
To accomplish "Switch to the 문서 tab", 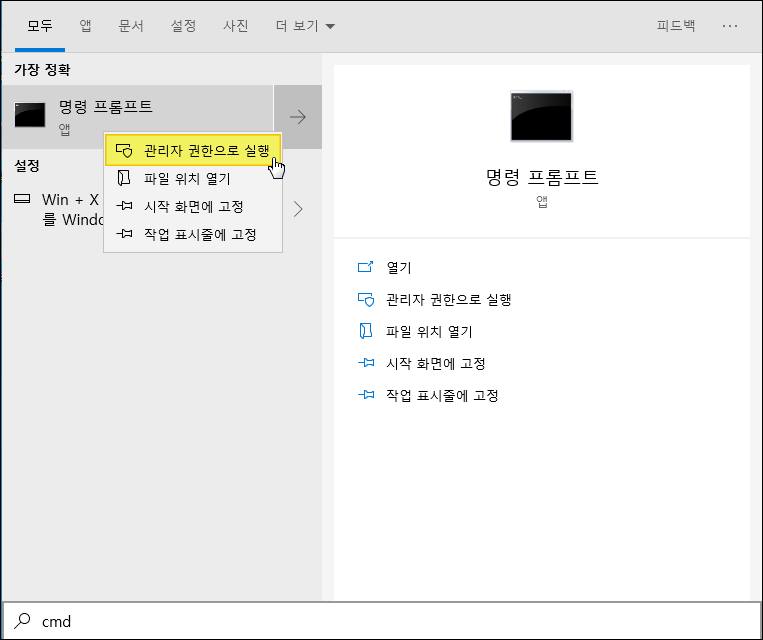I will [131, 25].
